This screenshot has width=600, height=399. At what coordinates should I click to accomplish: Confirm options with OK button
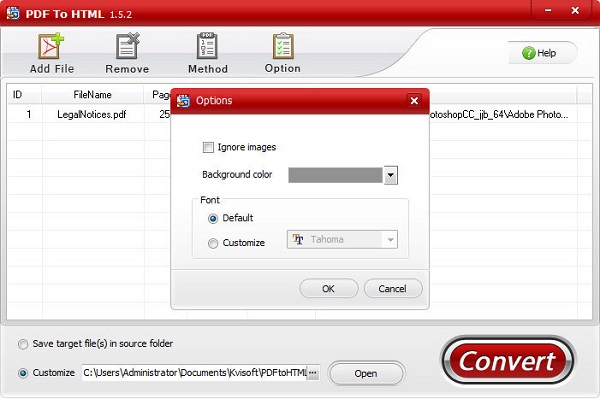click(329, 288)
